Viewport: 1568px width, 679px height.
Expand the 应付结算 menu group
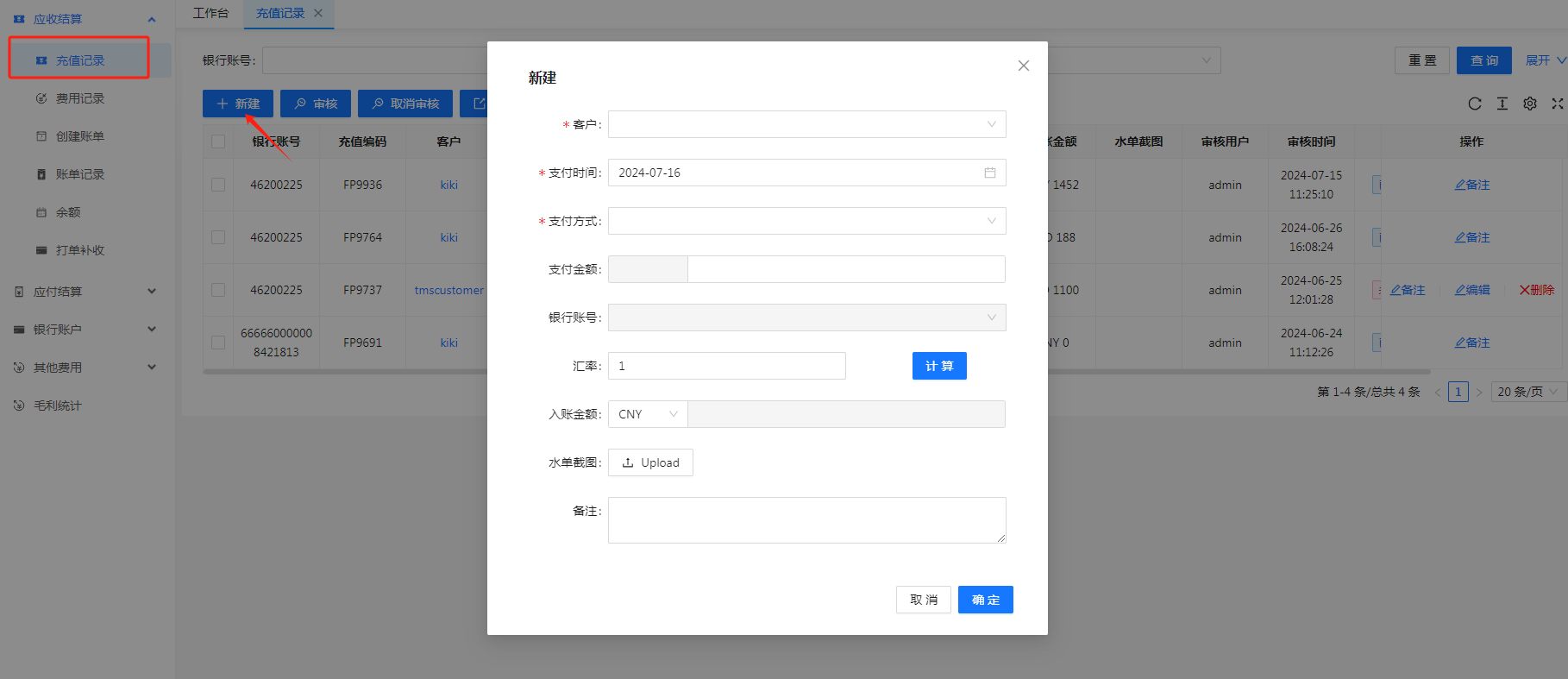[x=86, y=292]
